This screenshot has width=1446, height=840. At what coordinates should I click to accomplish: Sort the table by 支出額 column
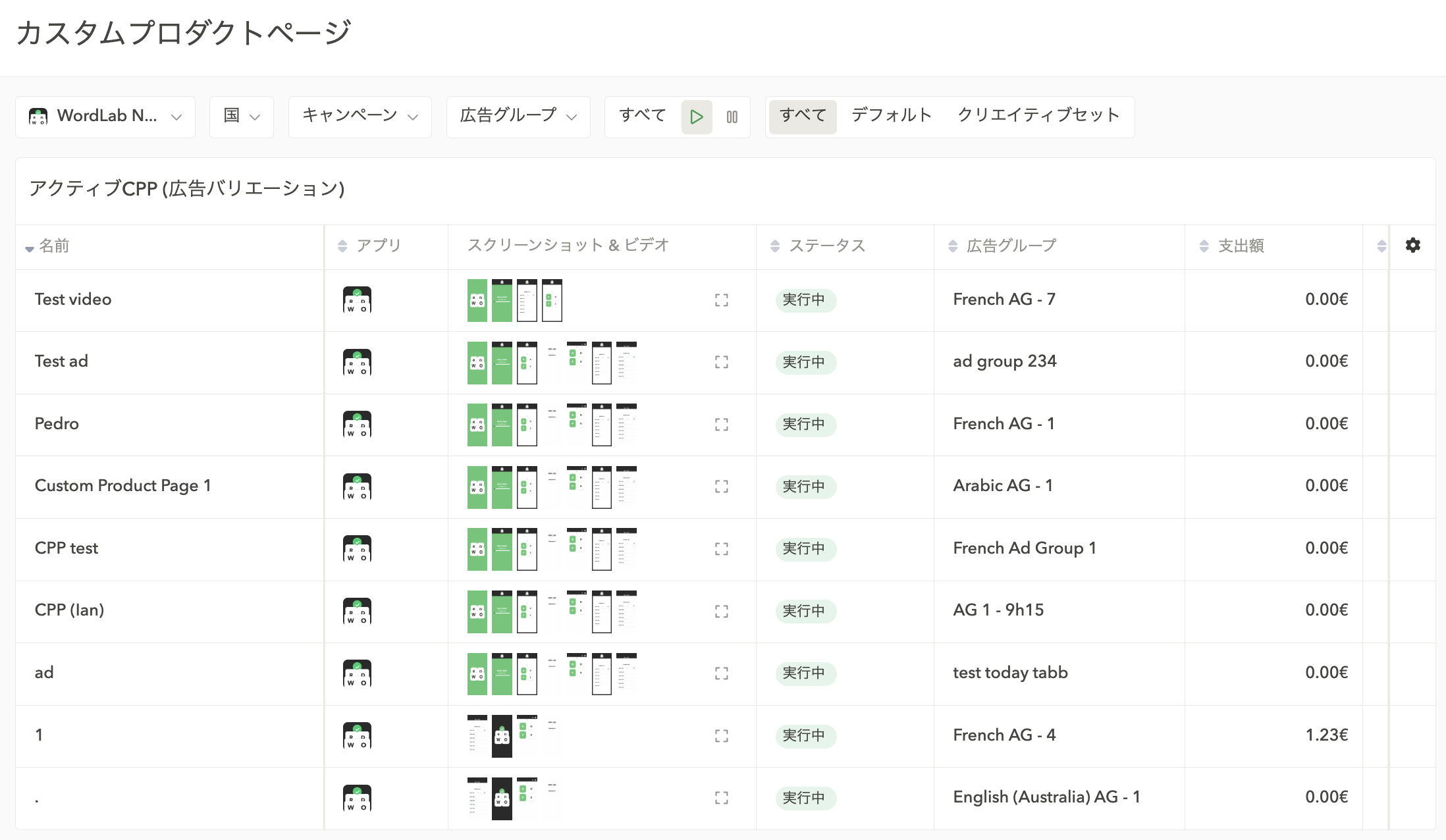[1232, 246]
